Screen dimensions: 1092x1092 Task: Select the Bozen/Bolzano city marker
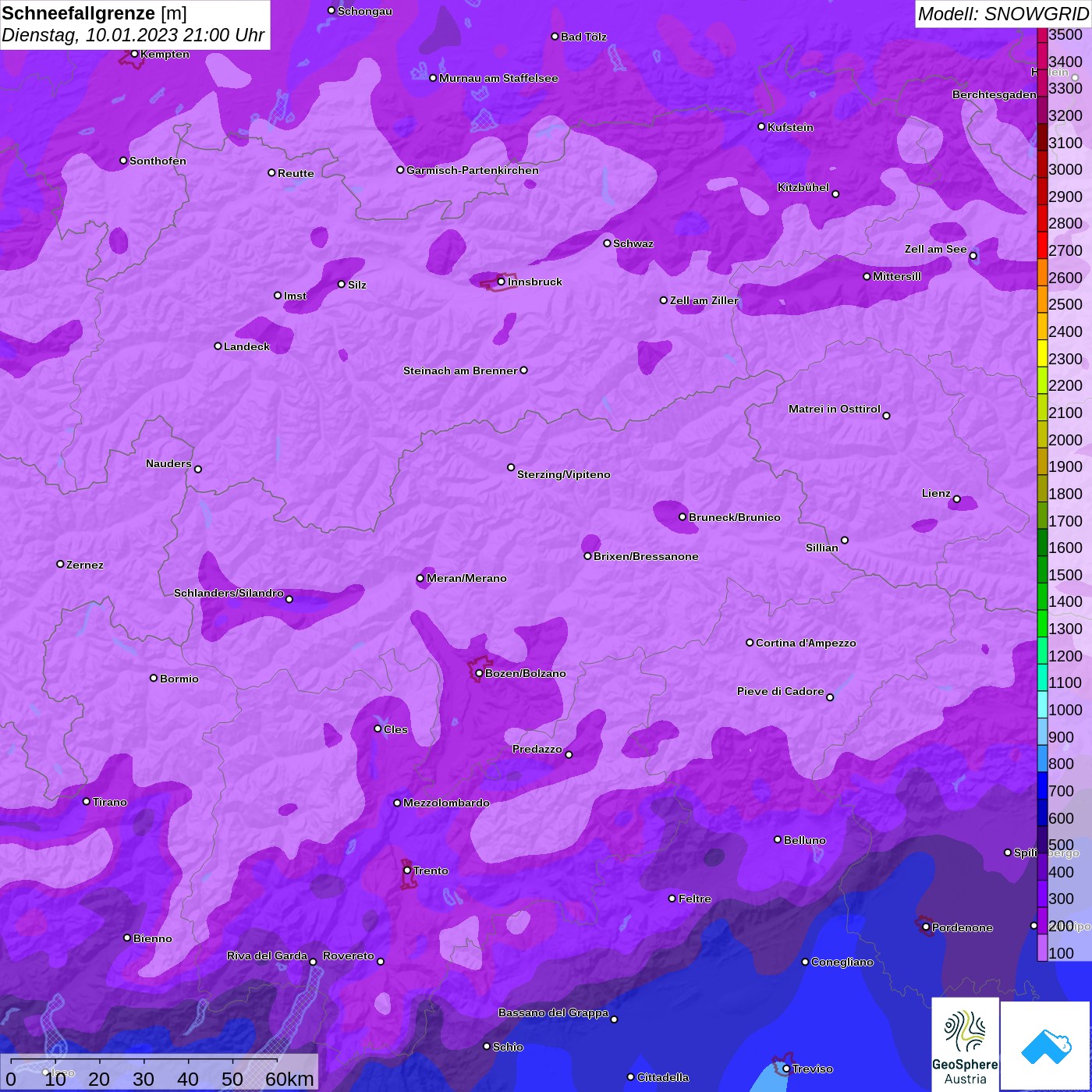coord(479,673)
